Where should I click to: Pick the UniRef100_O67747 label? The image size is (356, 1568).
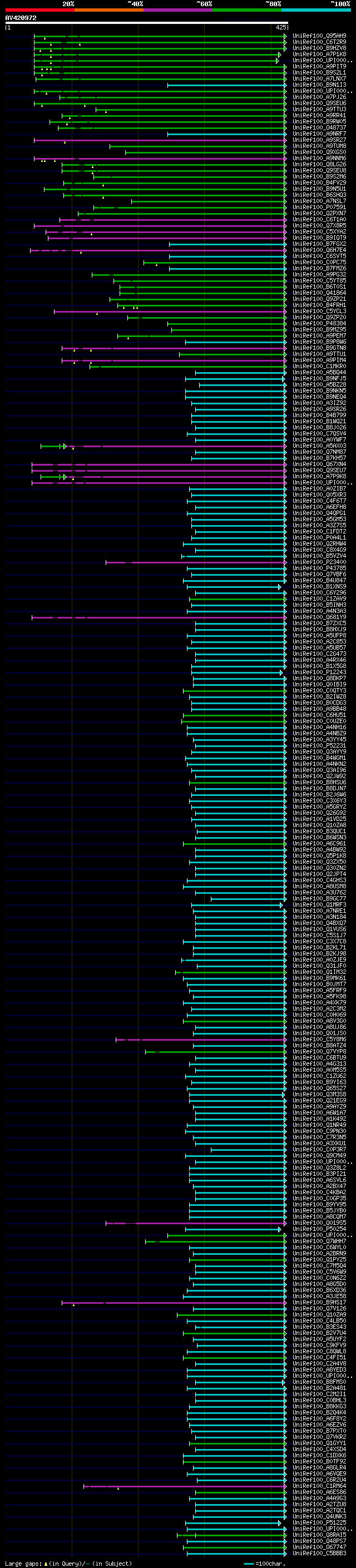[319, 1547]
